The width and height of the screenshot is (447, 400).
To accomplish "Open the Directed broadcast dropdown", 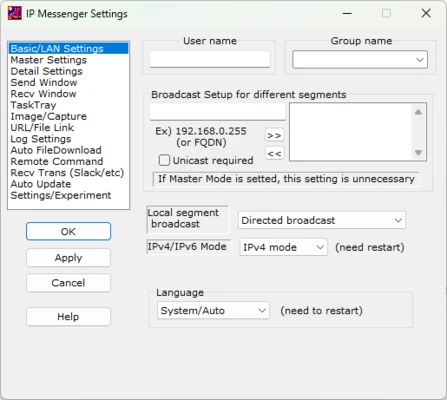I will (x=322, y=220).
